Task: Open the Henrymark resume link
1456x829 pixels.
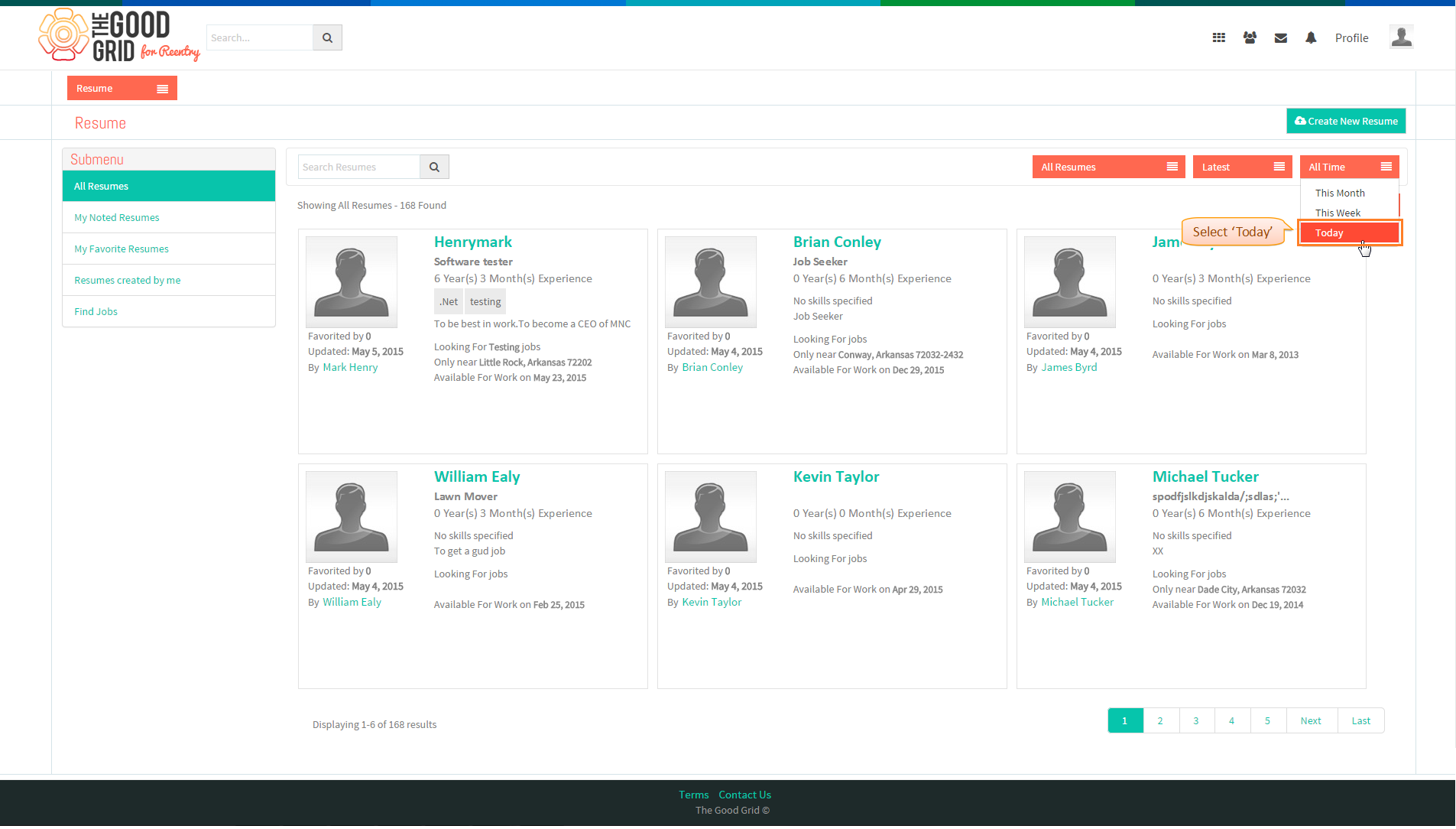Action: pyautogui.click(x=473, y=242)
